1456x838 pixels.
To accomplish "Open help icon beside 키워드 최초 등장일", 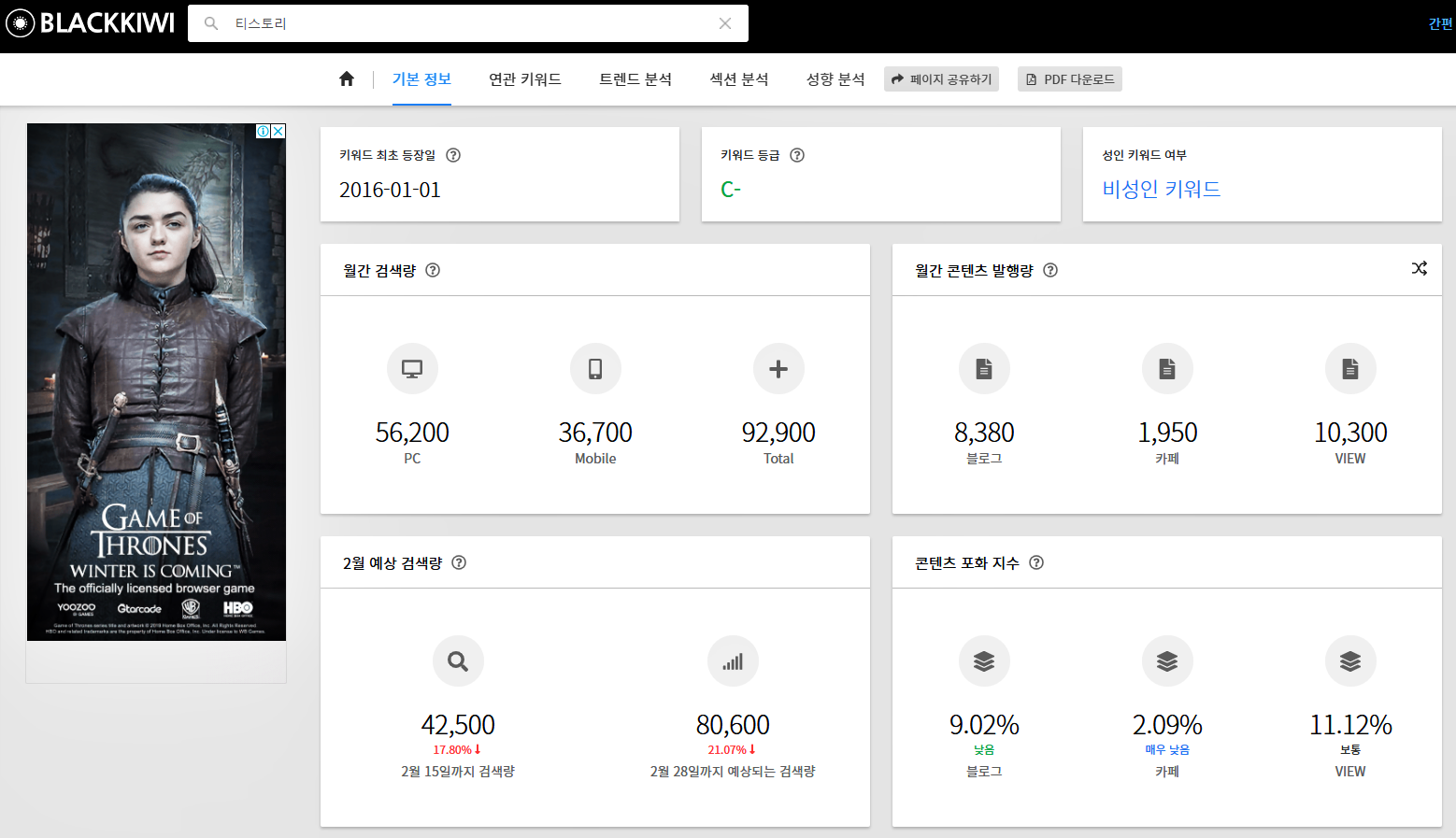I will point(453,155).
